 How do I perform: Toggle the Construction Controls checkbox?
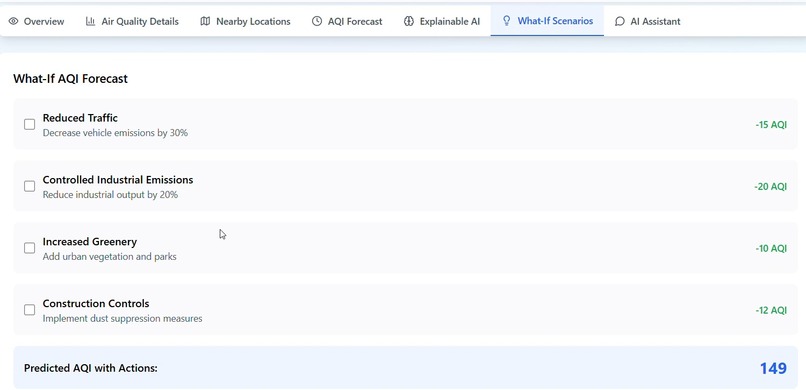coord(30,310)
